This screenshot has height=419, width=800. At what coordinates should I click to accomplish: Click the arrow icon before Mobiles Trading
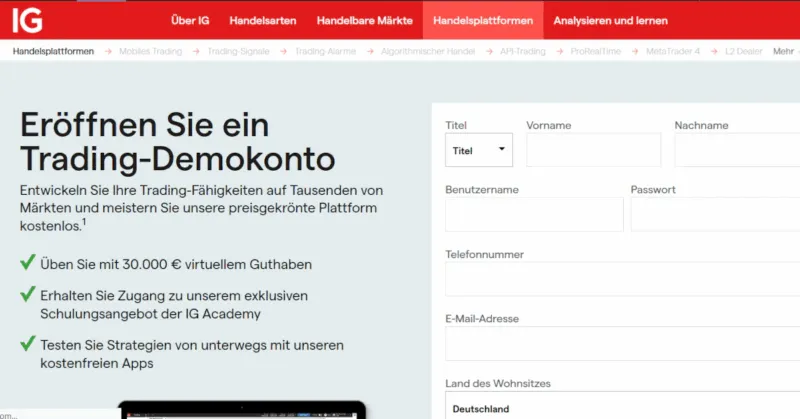click(108, 52)
